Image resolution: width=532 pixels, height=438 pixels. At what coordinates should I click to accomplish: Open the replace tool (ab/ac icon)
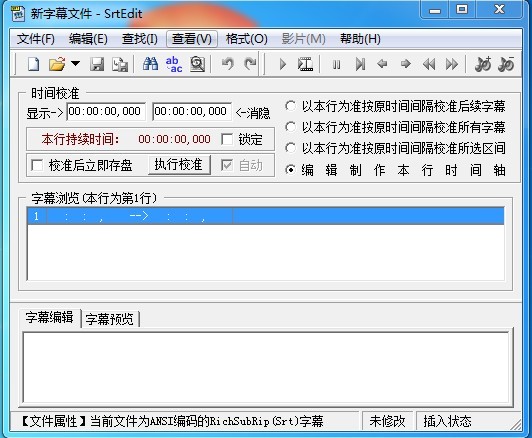174,64
